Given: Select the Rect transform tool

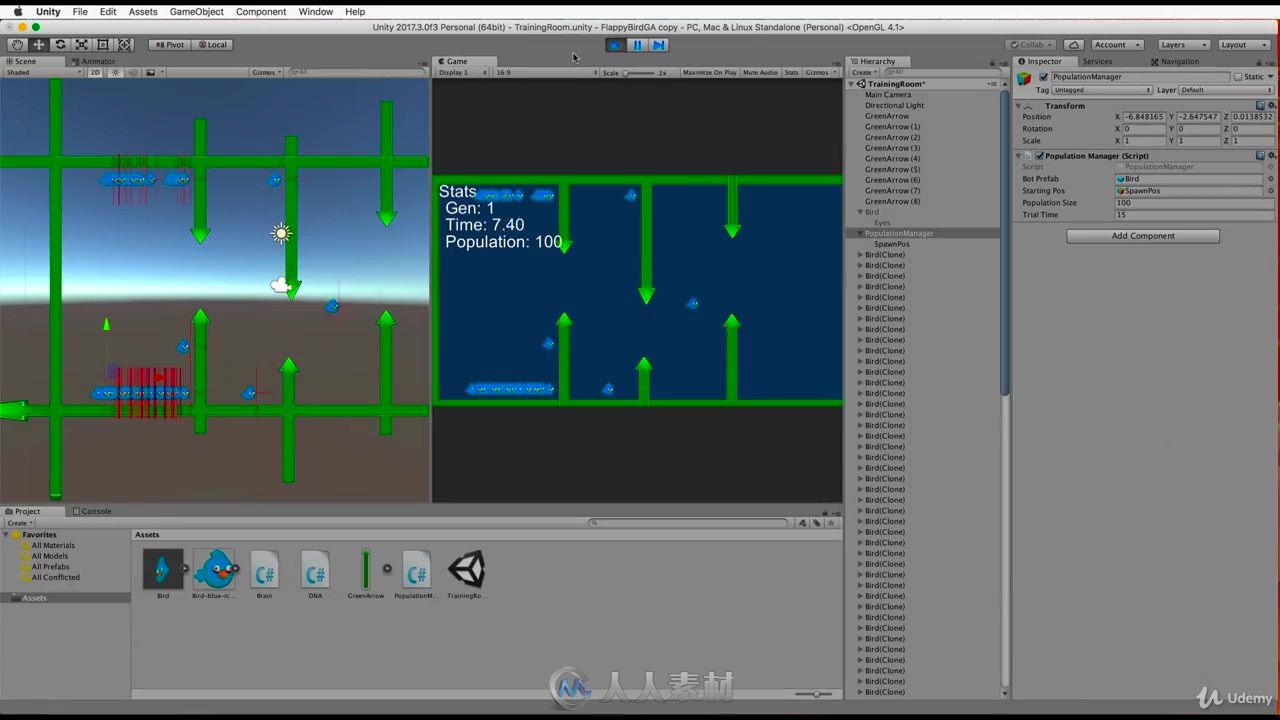Looking at the screenshot, I should 103,45.
